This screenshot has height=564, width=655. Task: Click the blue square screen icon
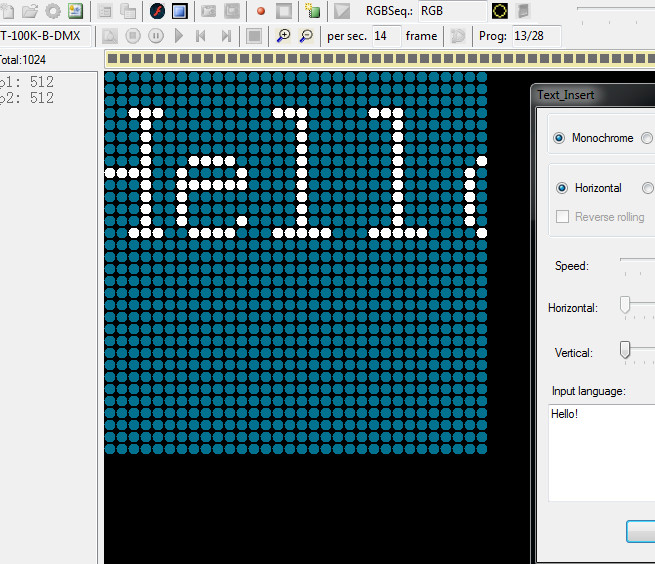coord(180,11)
